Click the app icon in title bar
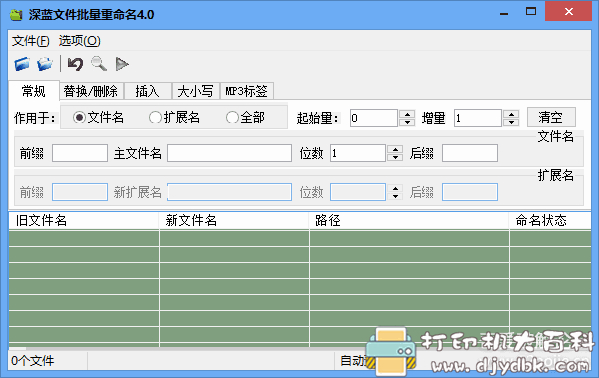This screenshot has width=599, height=378. (16, 15)
